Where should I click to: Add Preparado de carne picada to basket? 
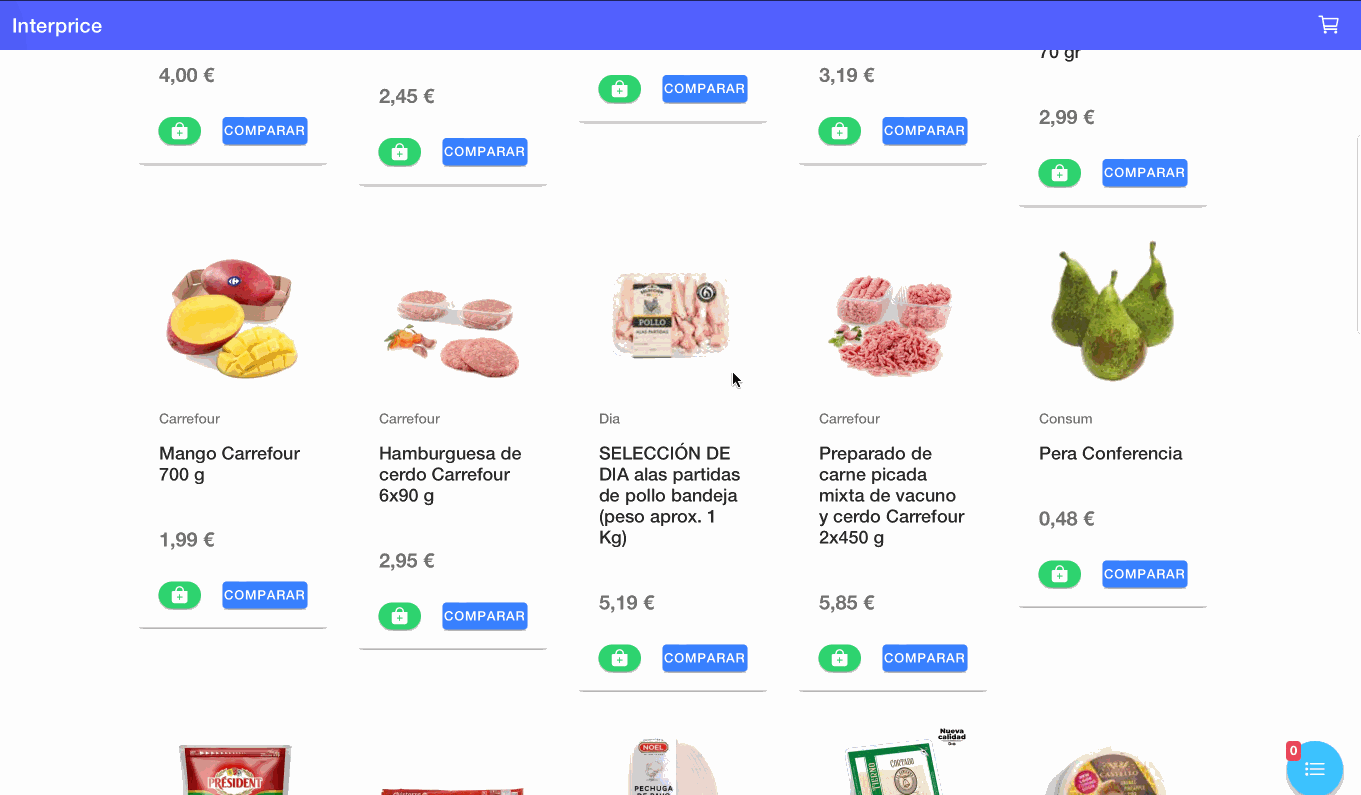pyautogui.click(x=840, y=658)
